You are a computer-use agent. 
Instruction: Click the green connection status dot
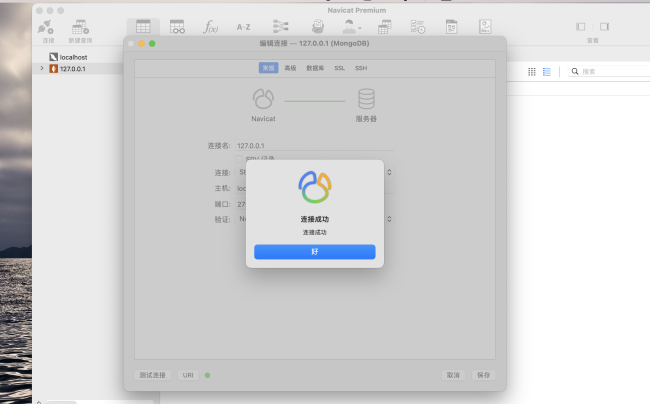[208, 375]
